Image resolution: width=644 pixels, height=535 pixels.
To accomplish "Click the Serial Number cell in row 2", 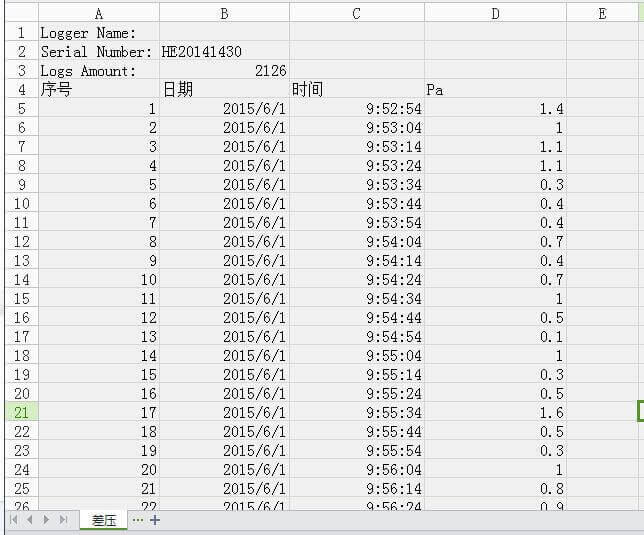I will (97, 52).
